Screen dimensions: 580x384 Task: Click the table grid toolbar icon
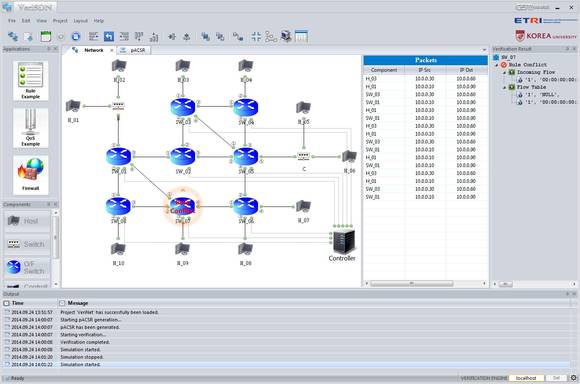click(301, 36)
